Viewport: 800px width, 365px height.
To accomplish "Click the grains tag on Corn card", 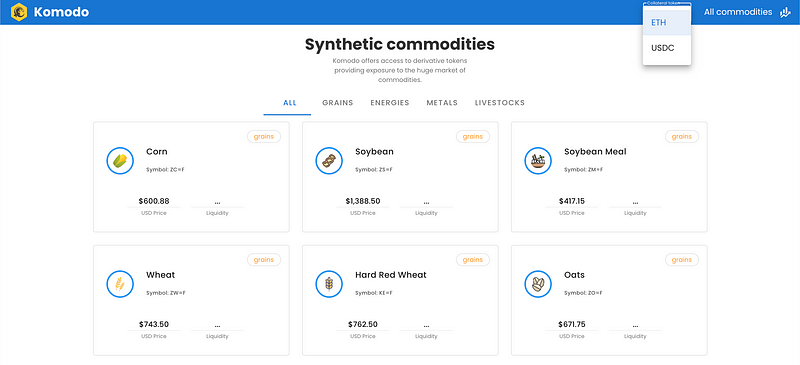I will tap(264, 136).
